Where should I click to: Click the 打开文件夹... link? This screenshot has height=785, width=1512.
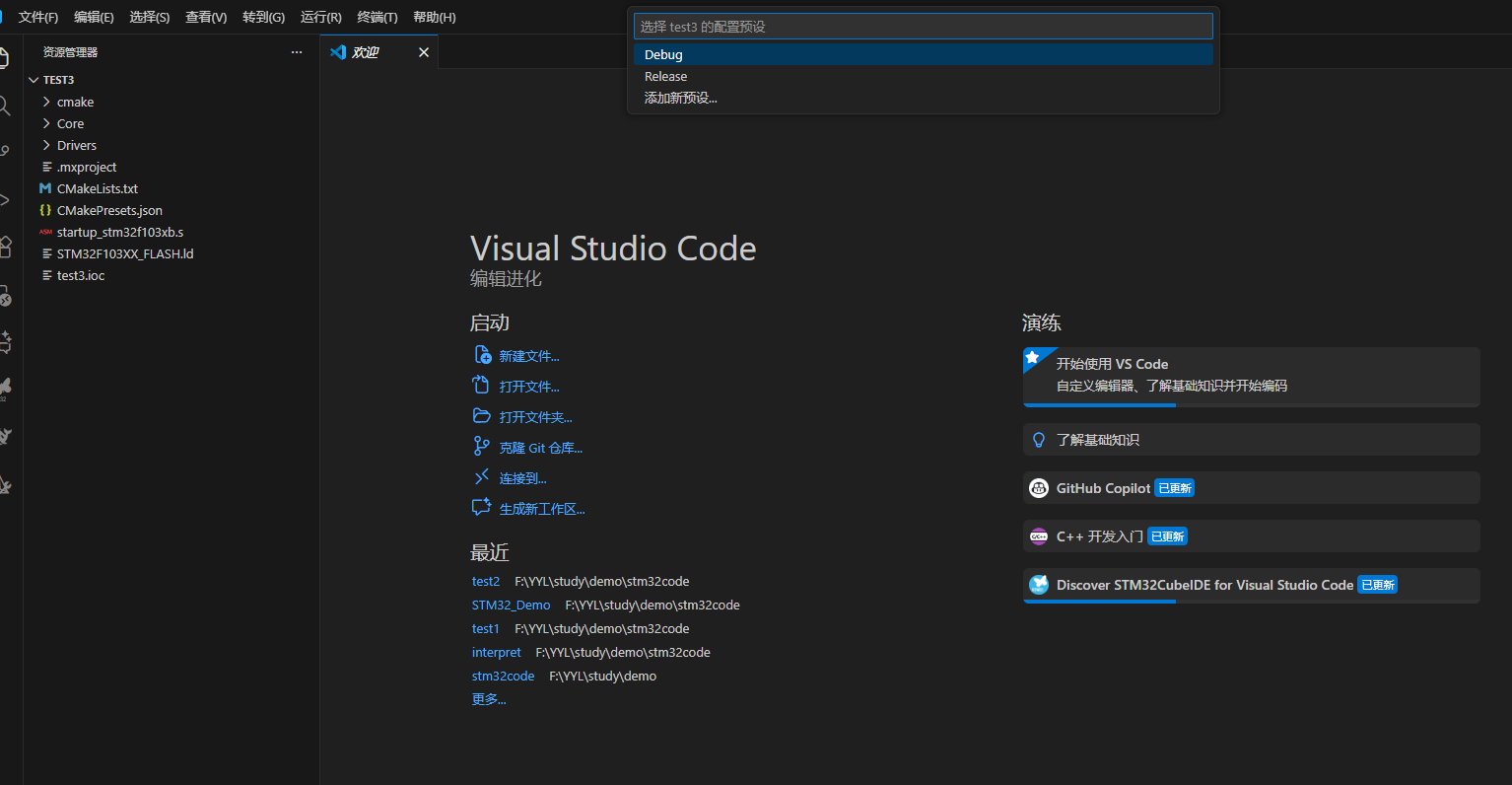pos(535,417)
